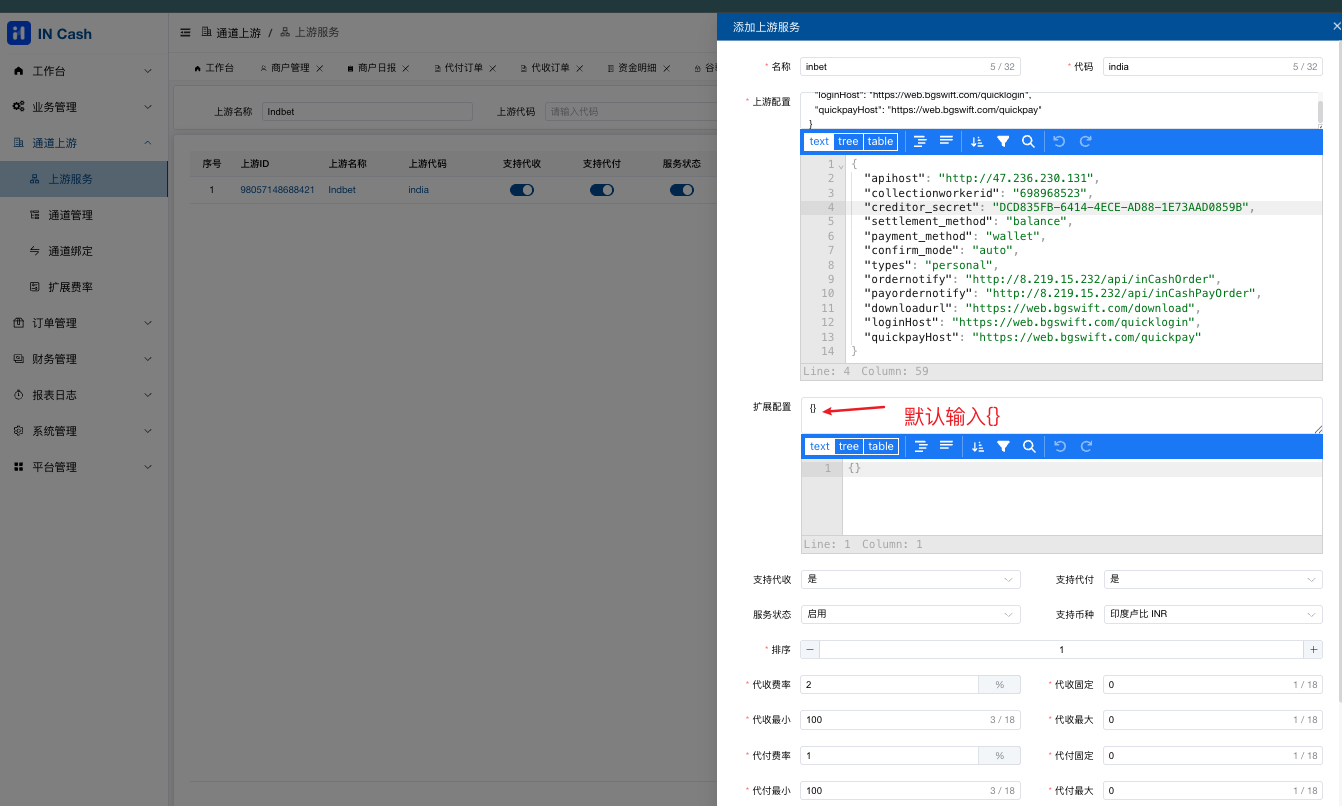Screen dimensions: 1342x806
Task: Click plus button on 排序 stepper
Action: 1312,650
